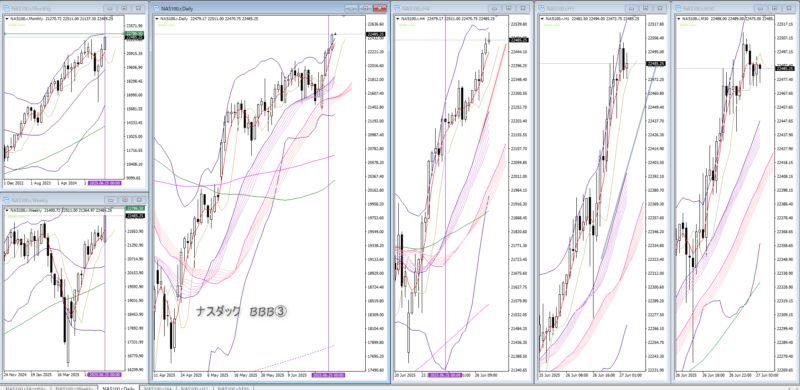Open the NAS100.r,H4 chart tab
800x390 pixels.
(157, 388)
